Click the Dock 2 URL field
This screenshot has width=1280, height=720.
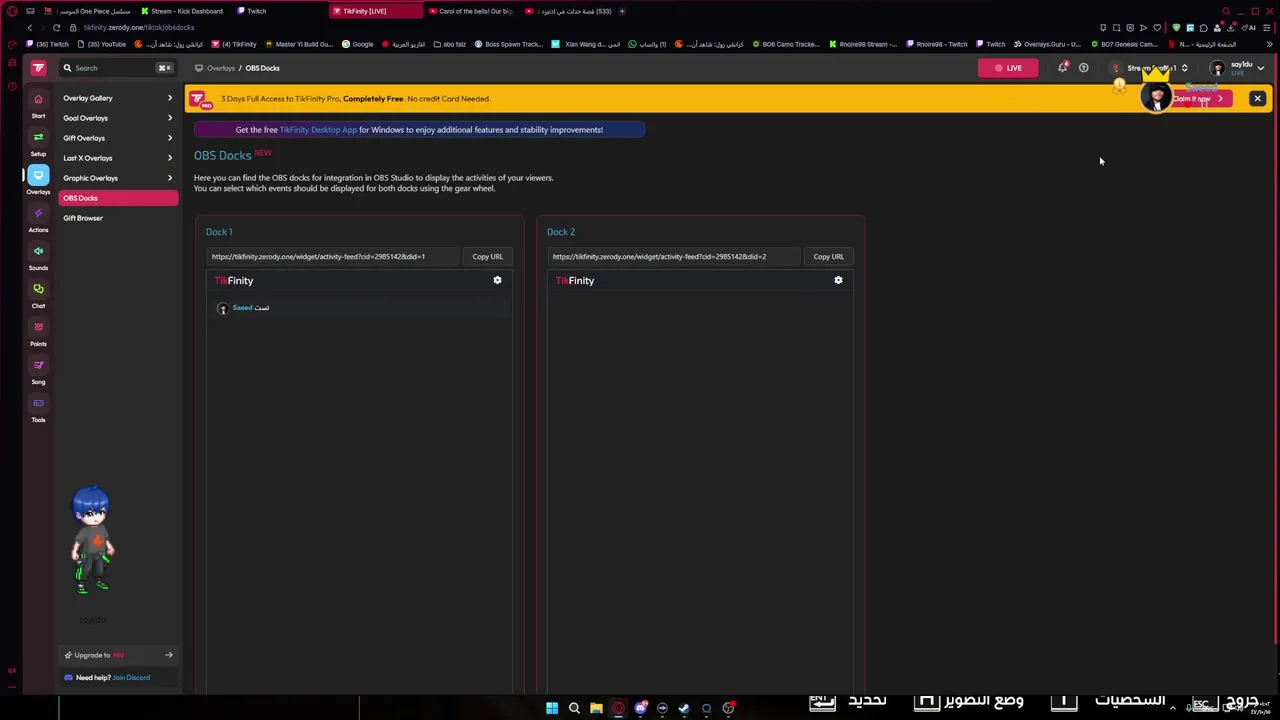point(674,257)
